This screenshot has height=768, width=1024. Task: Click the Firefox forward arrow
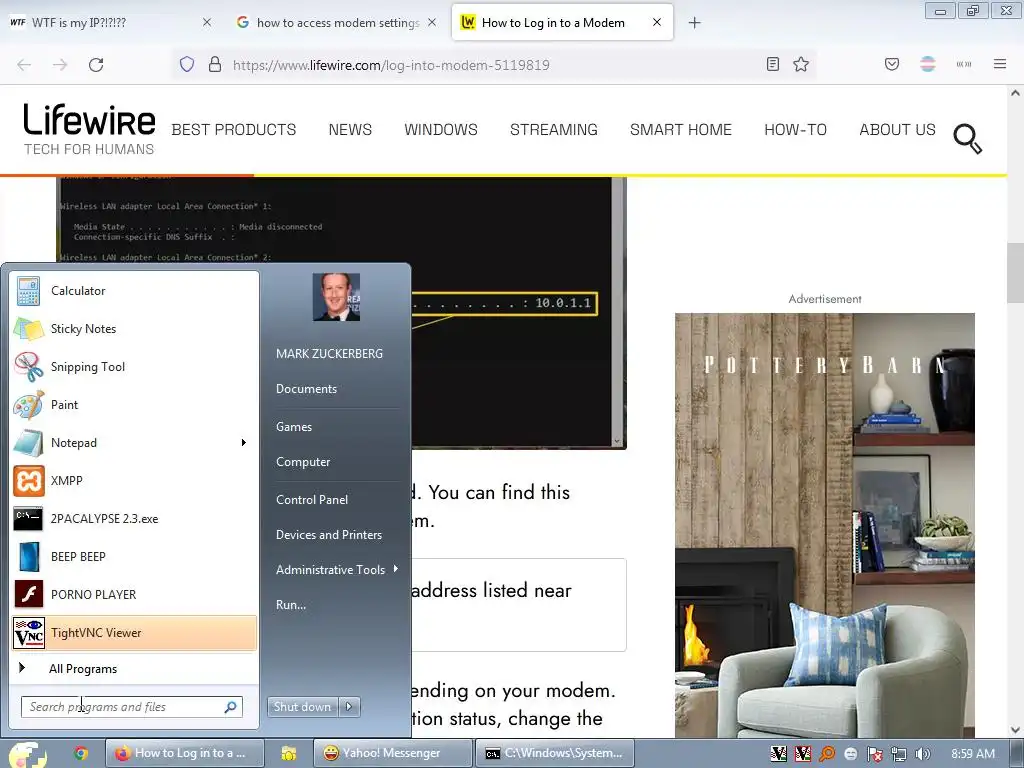[60, 65]
